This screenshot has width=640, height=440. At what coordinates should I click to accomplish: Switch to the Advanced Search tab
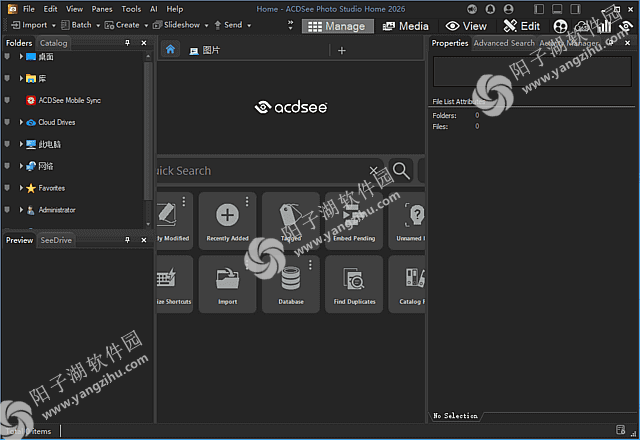[504, 43]
